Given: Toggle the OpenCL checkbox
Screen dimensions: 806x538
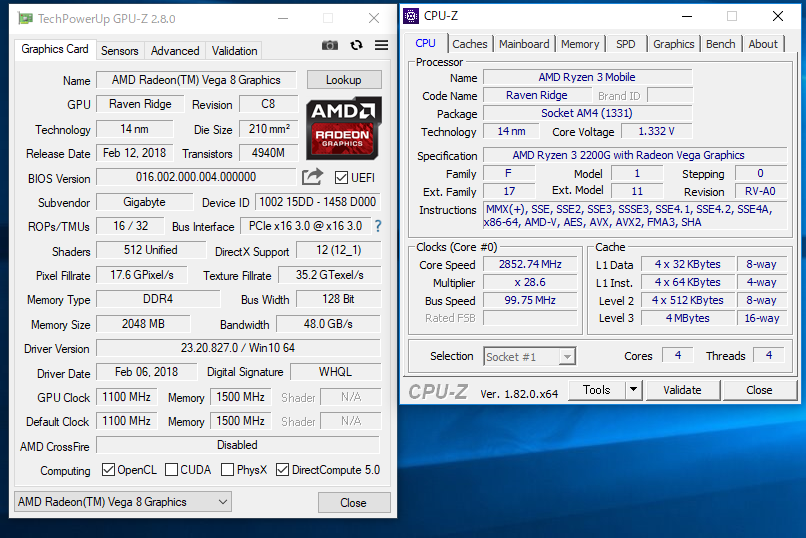Looking at the screenshot, I should point(108,470).
